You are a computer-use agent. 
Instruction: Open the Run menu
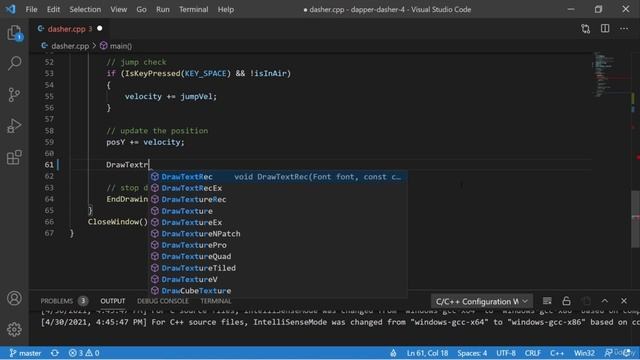point(162,9)
